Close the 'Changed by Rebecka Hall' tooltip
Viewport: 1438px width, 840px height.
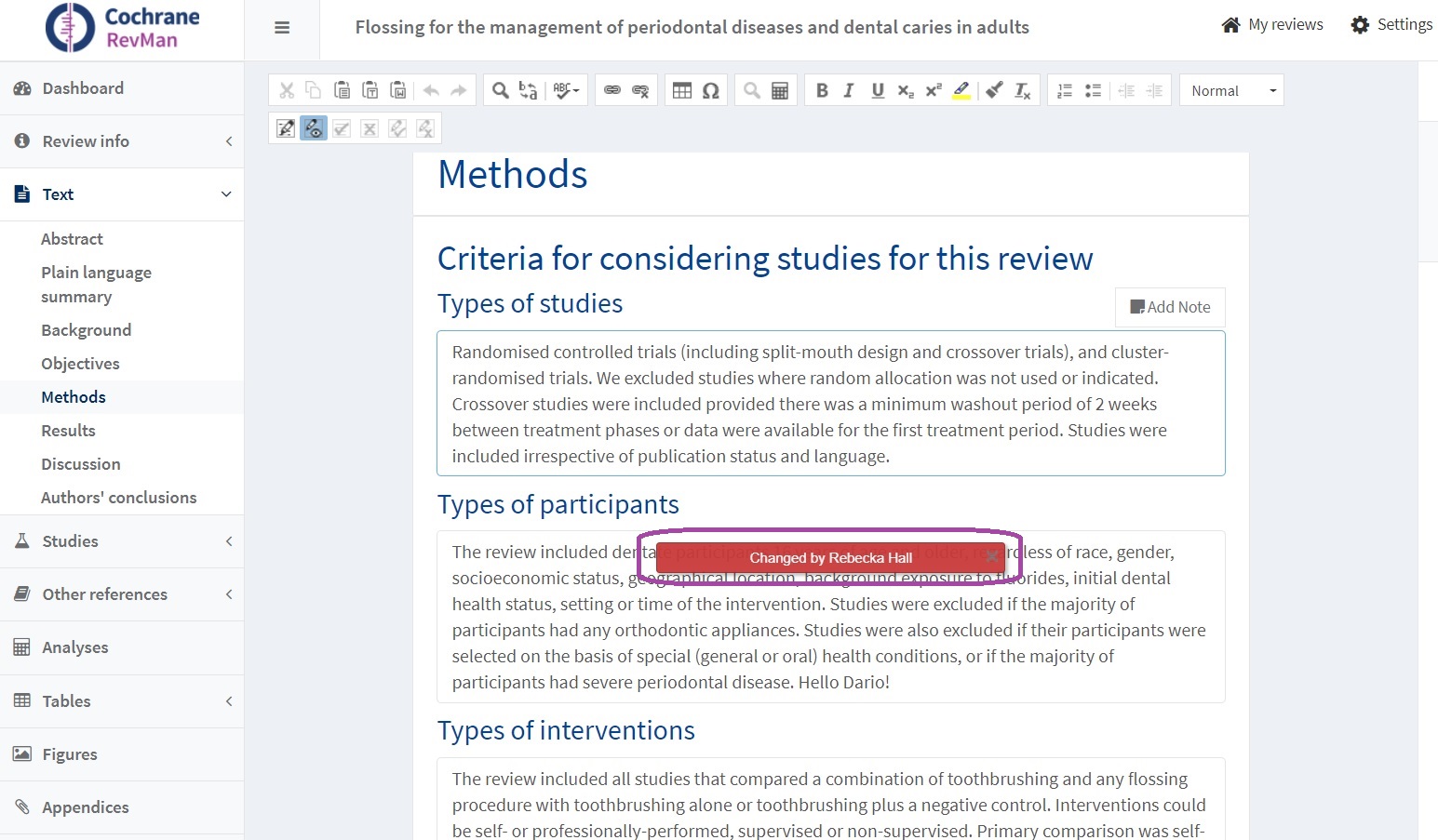[992, 556]
